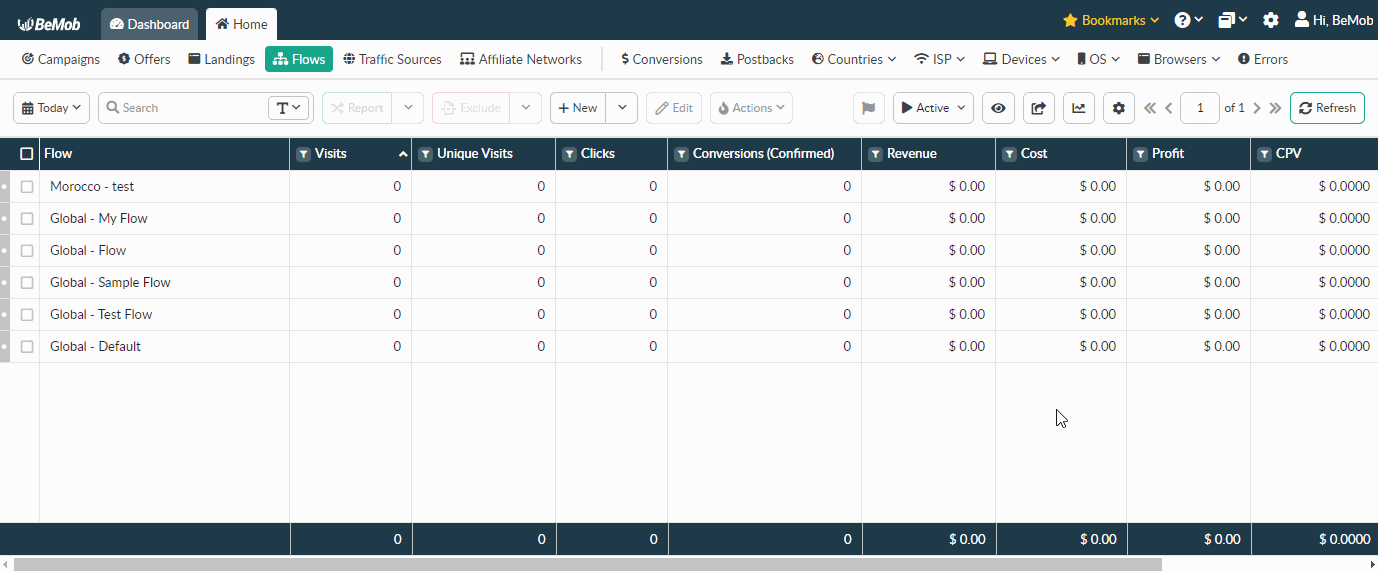The image size is (1378, 573).
Task: Check the Global - Flow row checkbox
Action: point(27,250)
